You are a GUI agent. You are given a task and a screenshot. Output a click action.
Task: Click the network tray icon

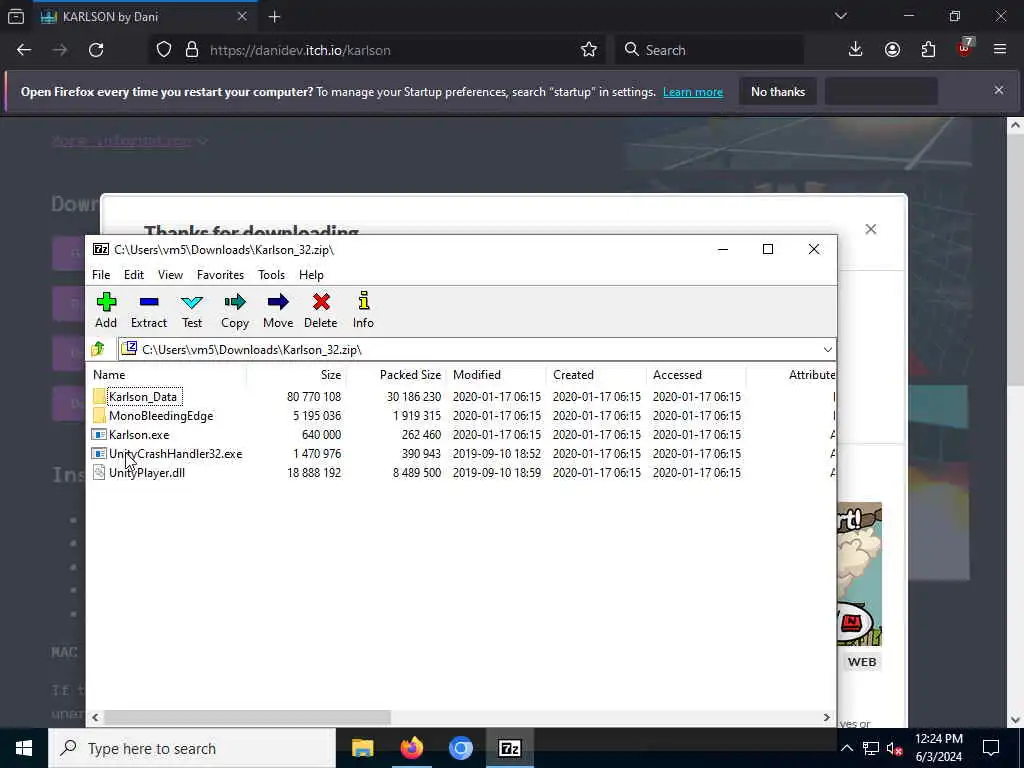871,748
